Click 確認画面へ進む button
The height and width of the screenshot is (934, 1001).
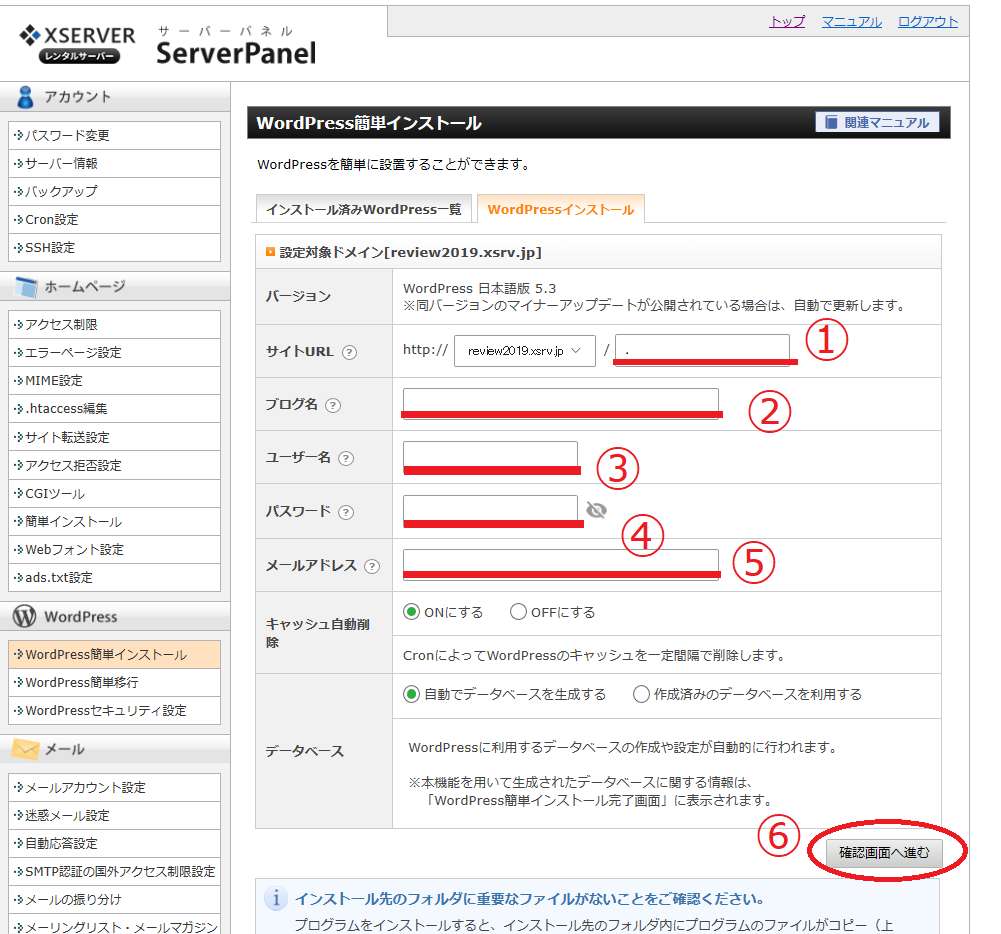pos(884,852)
